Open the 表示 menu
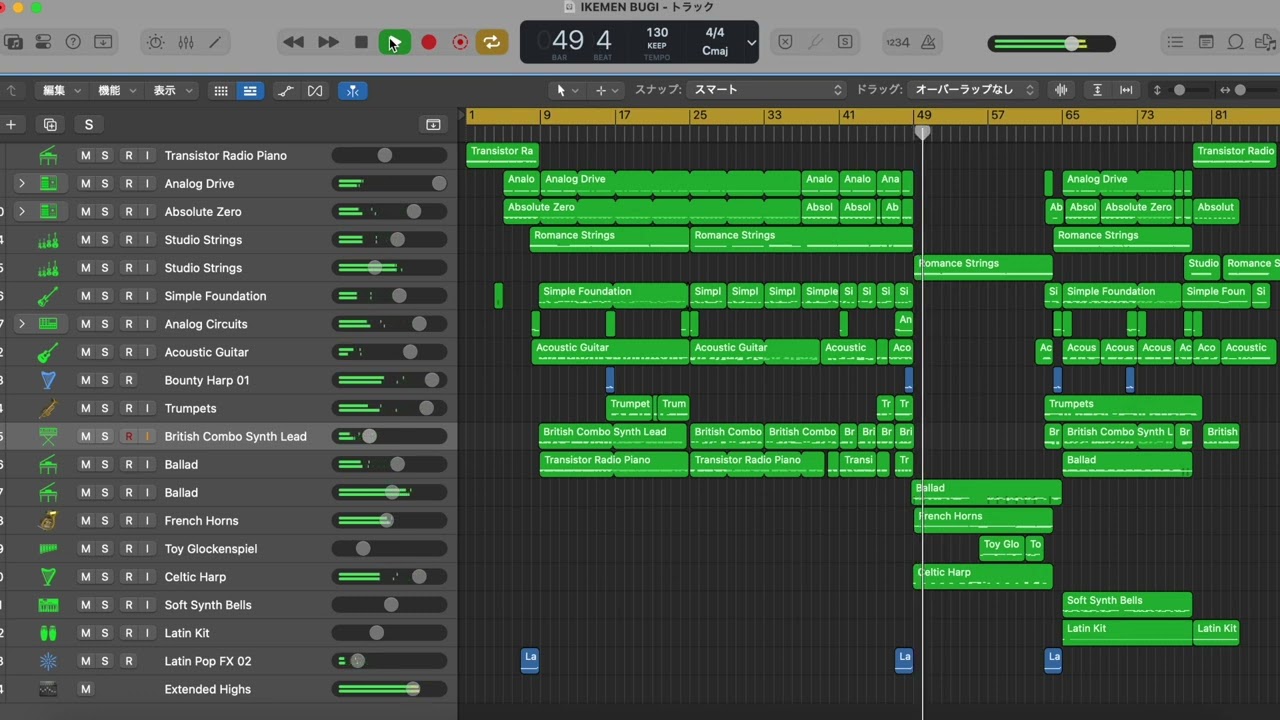Viewport: 1280px width, 720px height. [x=172, y=90]
